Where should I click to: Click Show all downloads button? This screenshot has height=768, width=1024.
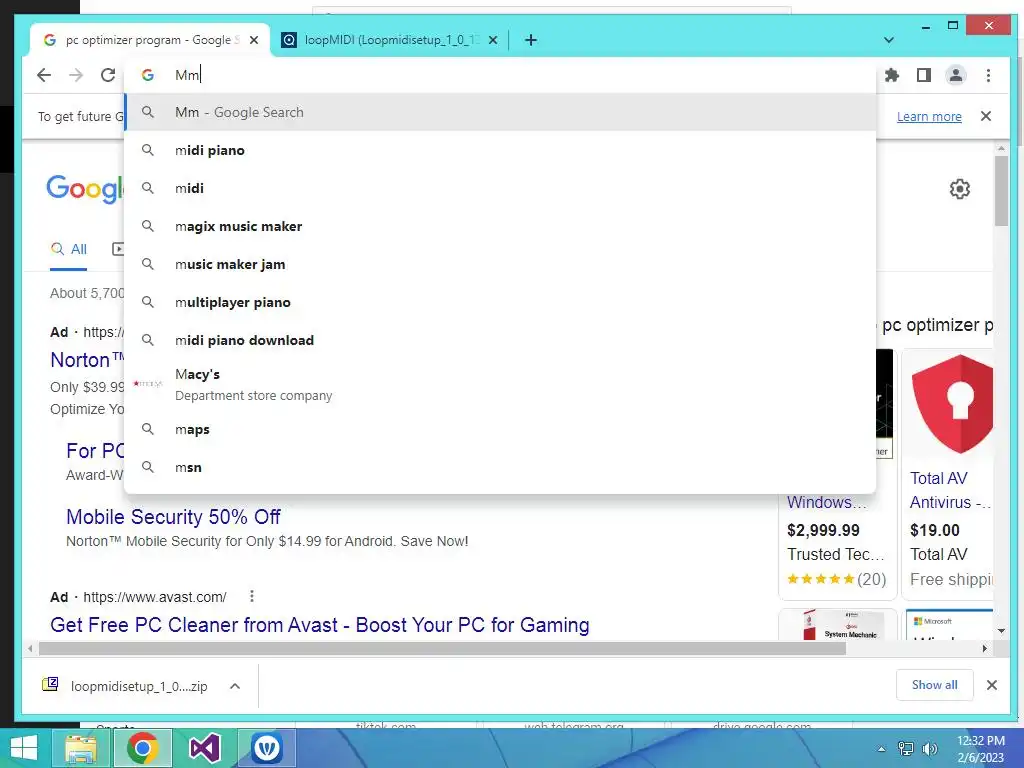coord(935,684)
